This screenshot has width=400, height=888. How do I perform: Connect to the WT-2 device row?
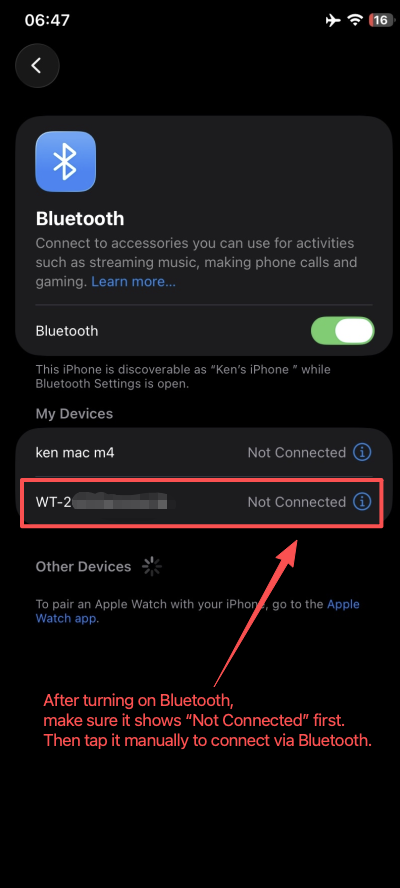[203, 502]
